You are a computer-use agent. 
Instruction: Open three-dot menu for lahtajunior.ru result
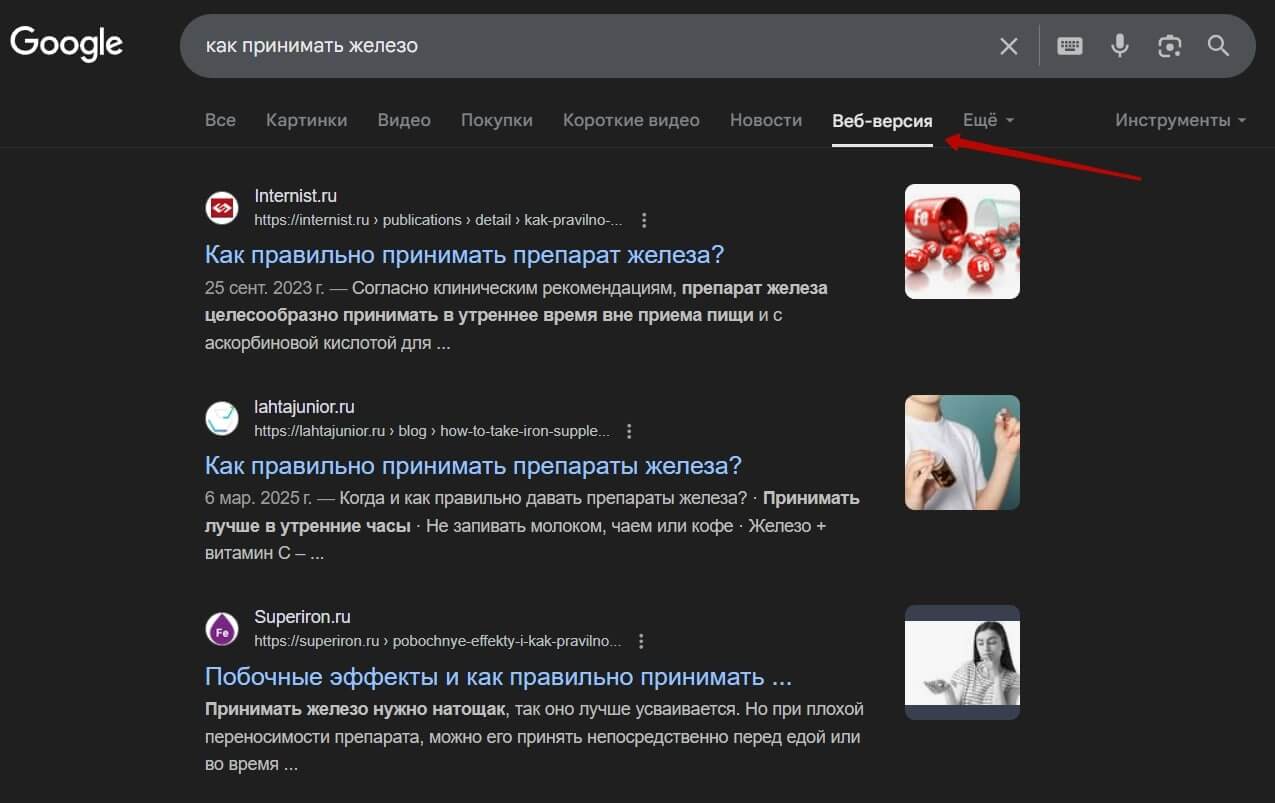tap(629, 431)
